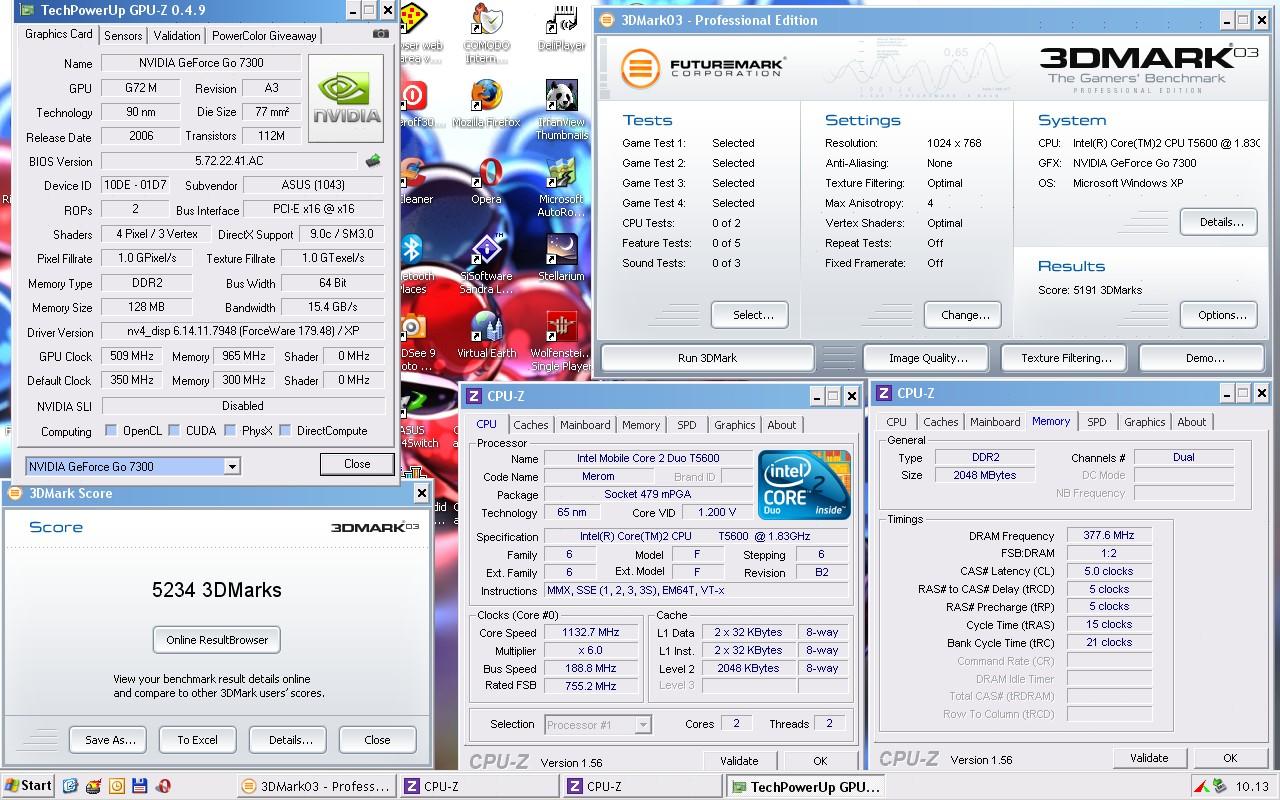Viewport: 1280px width, 800px height.
Task: Switch to the 3DMark03 taskbar button
Action: [317, 786]
